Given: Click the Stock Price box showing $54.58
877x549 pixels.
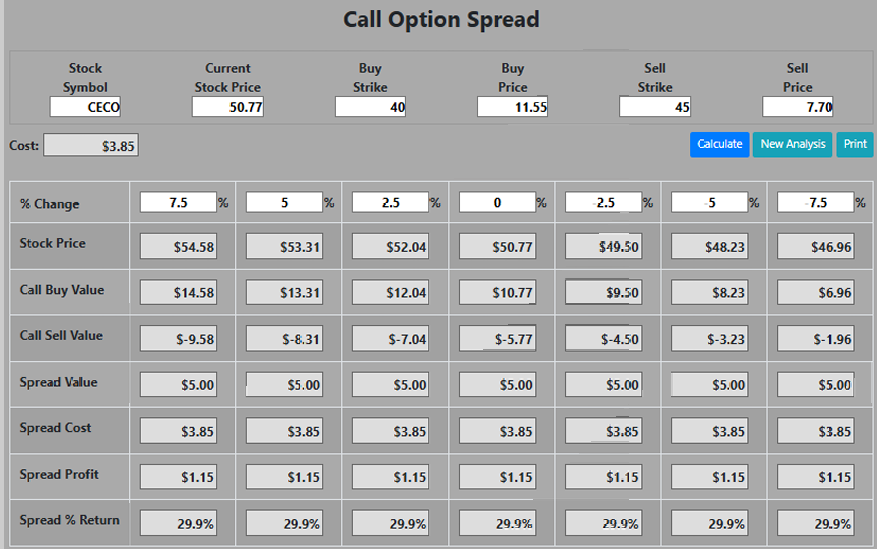Looking at the screenshot, I should pos(179,247).
